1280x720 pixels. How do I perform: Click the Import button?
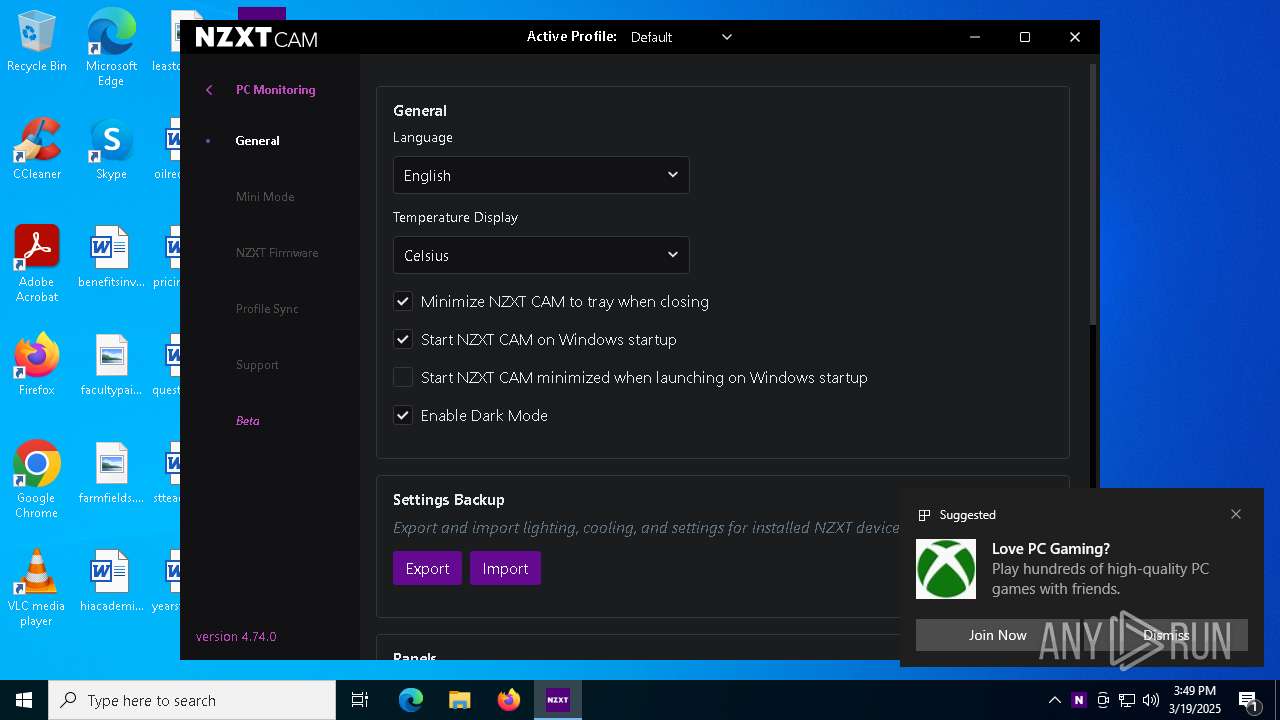coord(505,568)
